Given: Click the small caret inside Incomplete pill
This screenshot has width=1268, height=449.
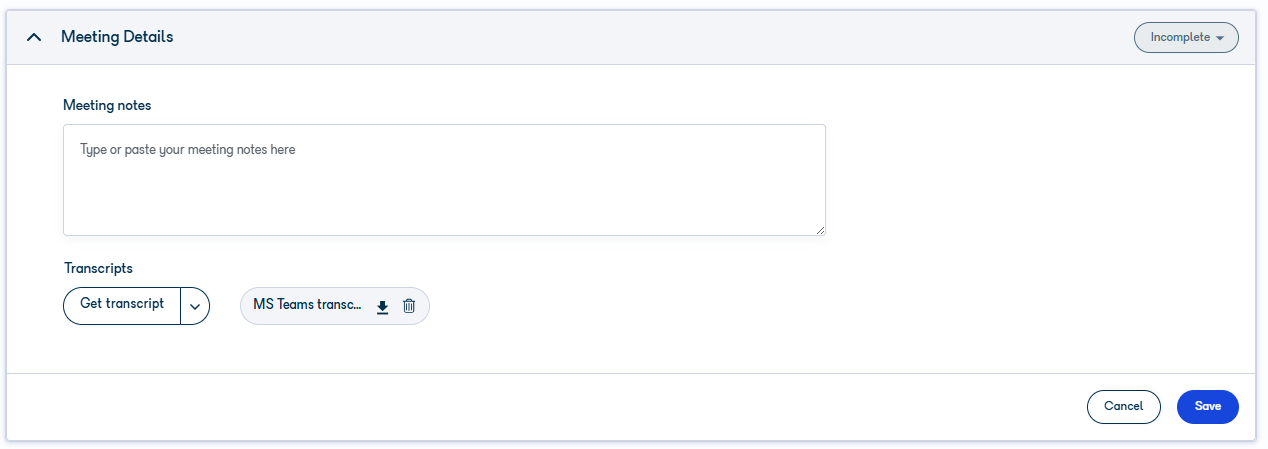Looking at the screenshot, I should [x=1219, y=38].
